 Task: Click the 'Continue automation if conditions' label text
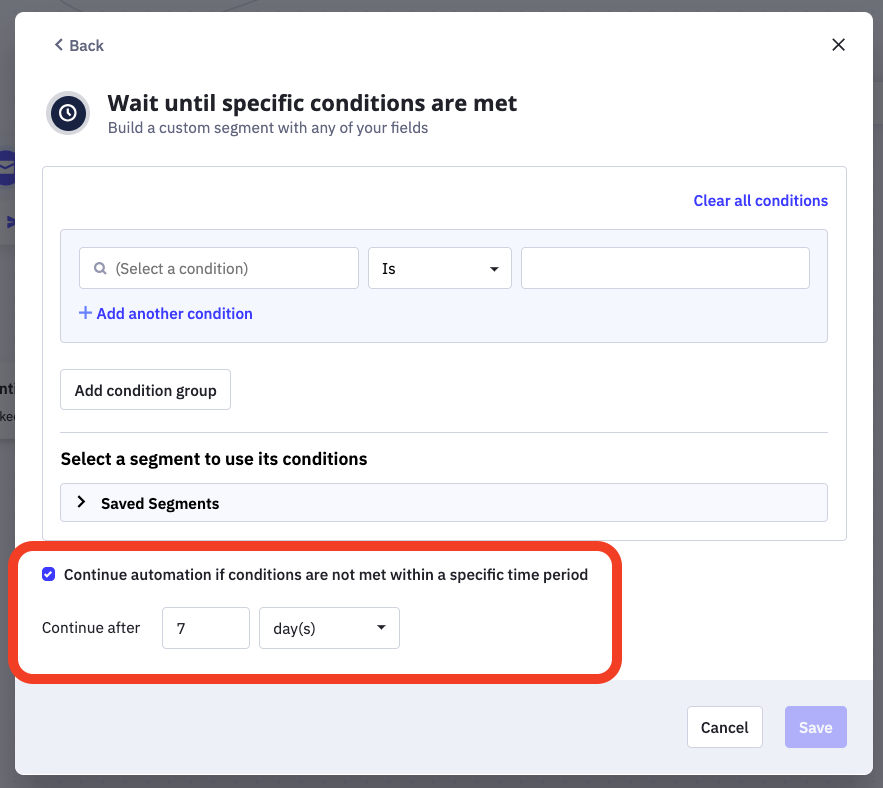tap(325, 575)
